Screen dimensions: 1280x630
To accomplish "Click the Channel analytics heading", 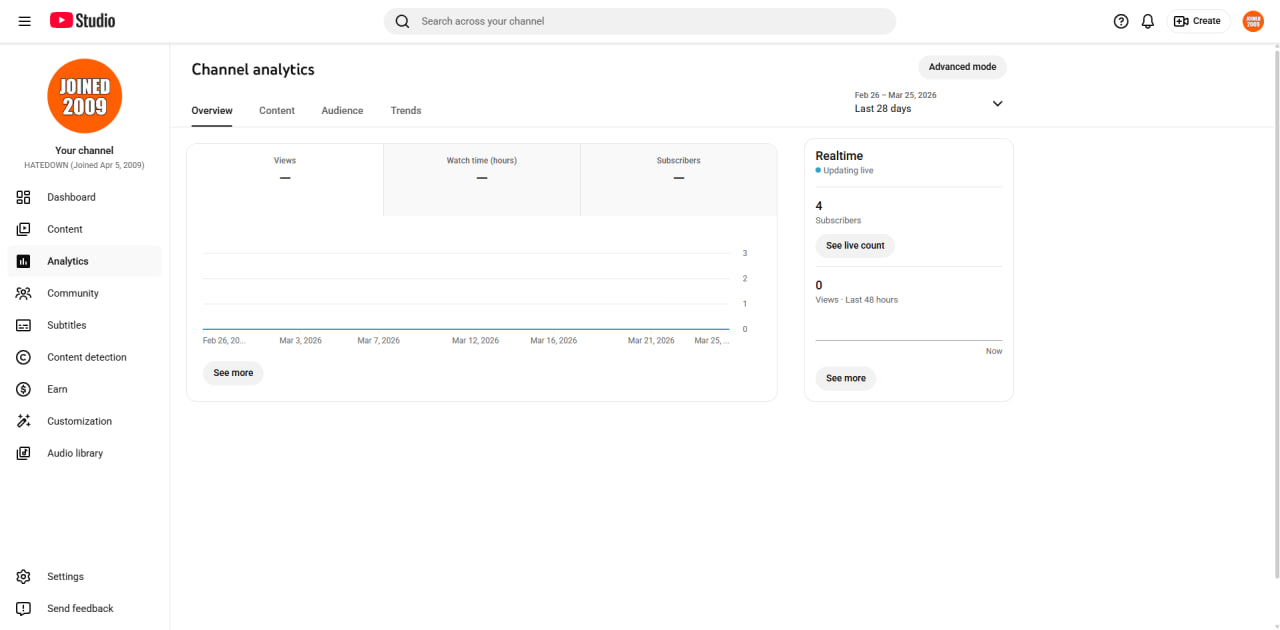I will [253, 70].
